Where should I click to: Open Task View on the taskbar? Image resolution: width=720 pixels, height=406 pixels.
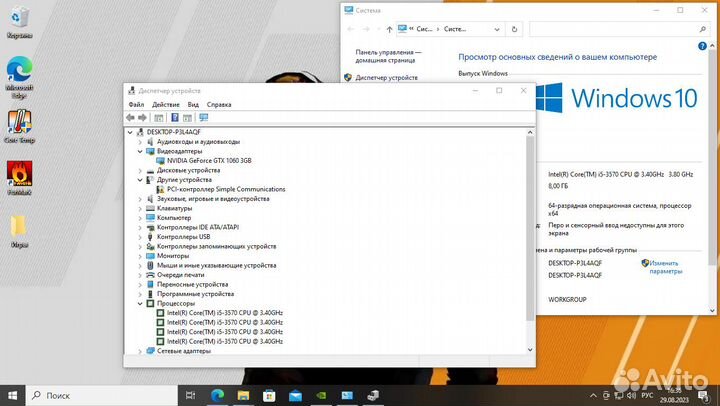pyautogui.click(x=190, y=395)
